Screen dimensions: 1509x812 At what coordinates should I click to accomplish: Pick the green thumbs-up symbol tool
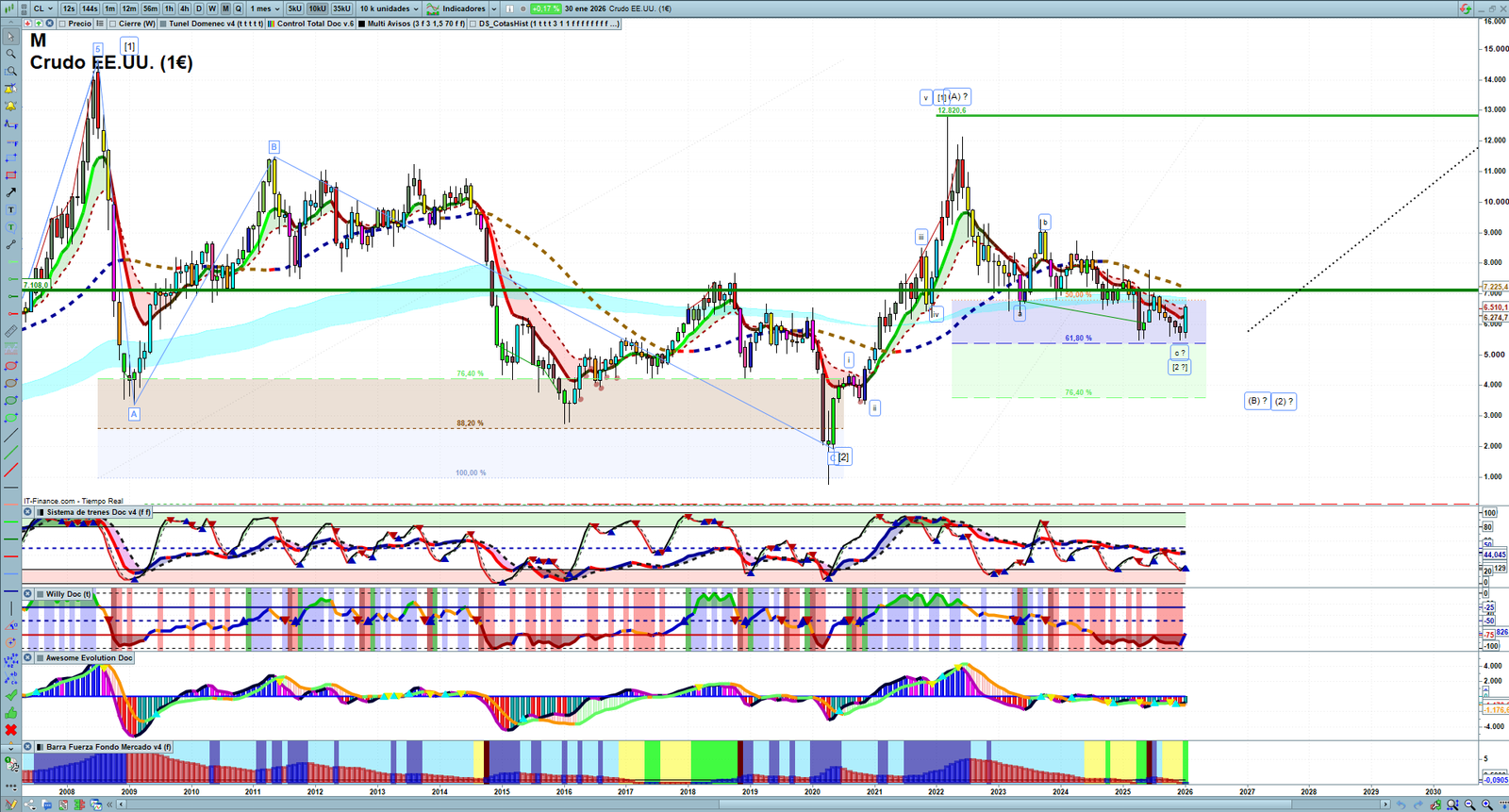pos(10,713)
